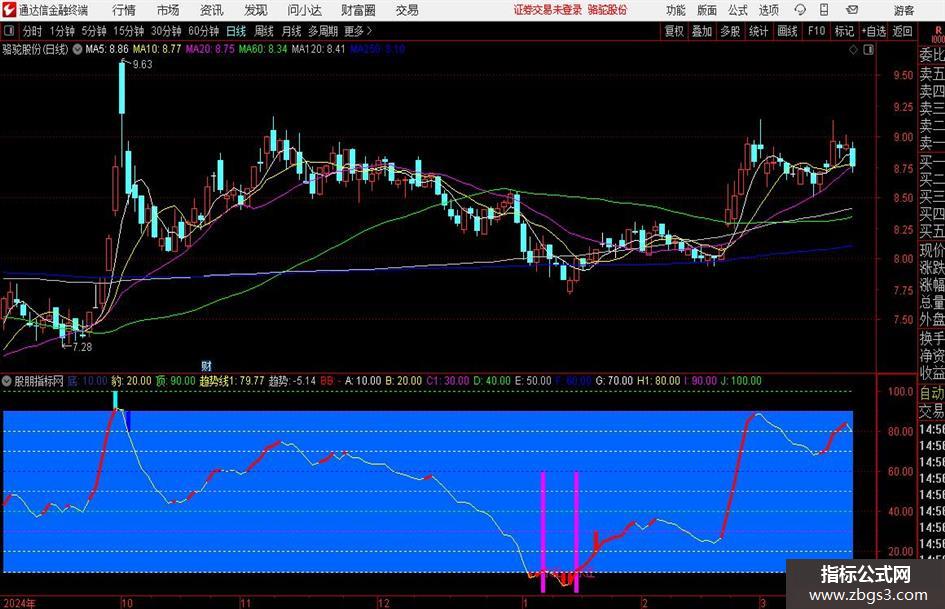
Task: Switch to the 5分钟 period tab
Action: pyautogui.click(x=94, y=31)
